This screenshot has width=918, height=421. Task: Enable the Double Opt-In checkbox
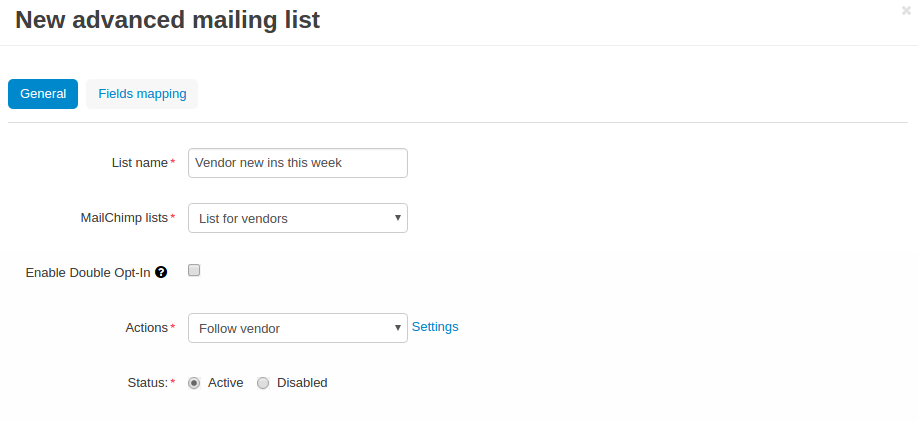coord(194,270)
